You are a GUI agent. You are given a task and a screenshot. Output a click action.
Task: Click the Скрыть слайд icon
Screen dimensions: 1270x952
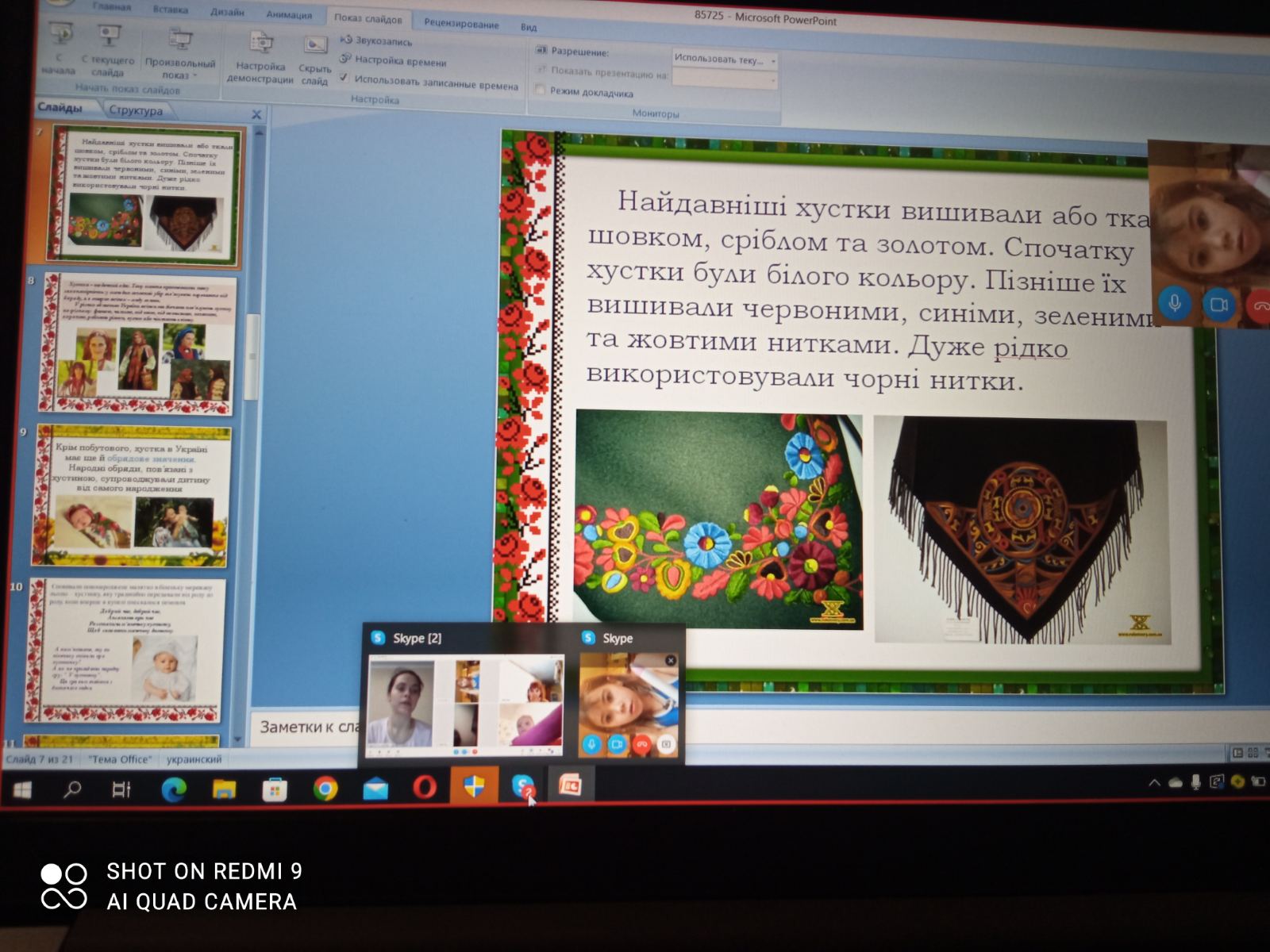315,44
